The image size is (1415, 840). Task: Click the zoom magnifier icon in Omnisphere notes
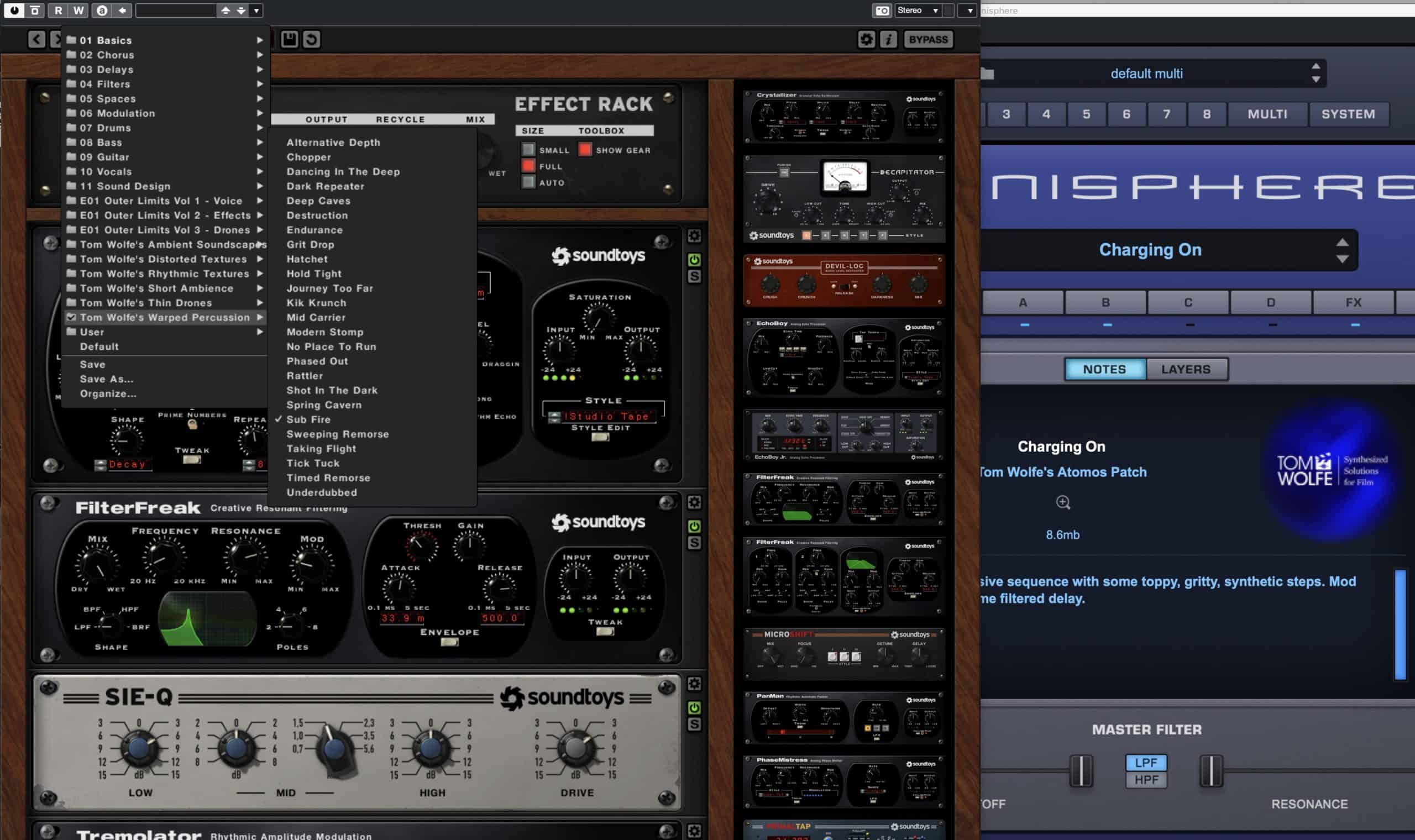pos(1063,502)
